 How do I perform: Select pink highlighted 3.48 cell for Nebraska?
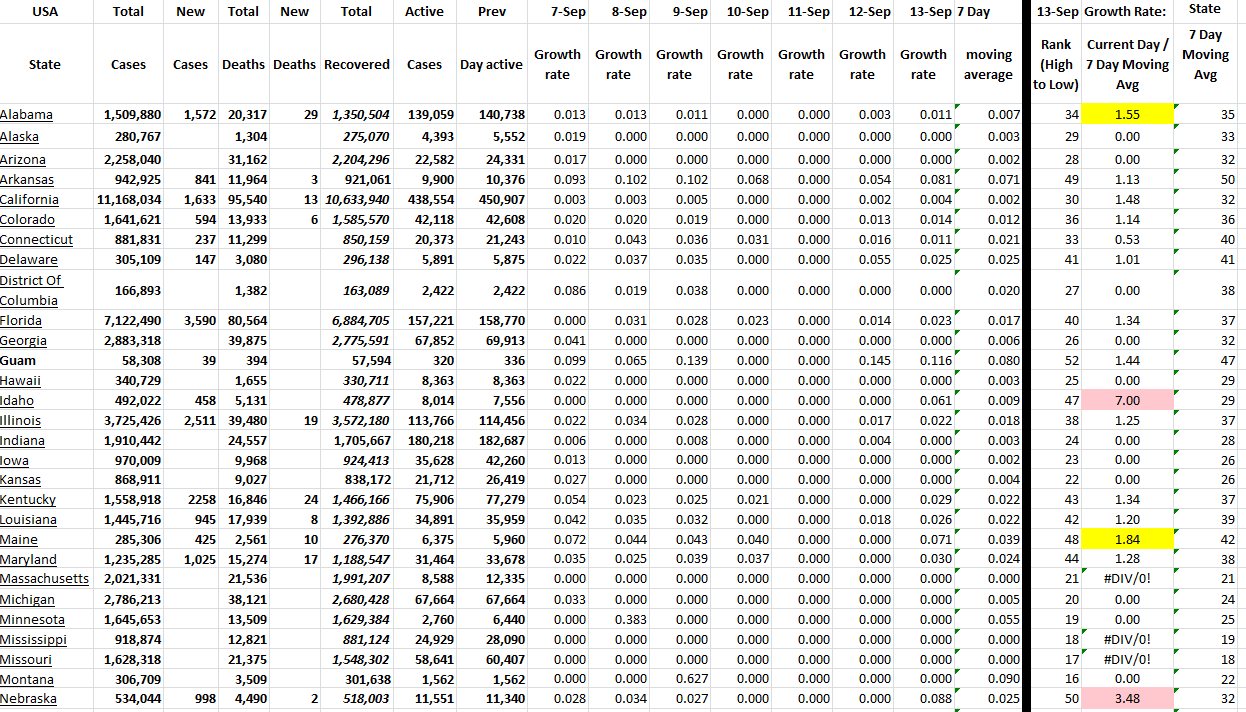click(x=1127, y=698)
